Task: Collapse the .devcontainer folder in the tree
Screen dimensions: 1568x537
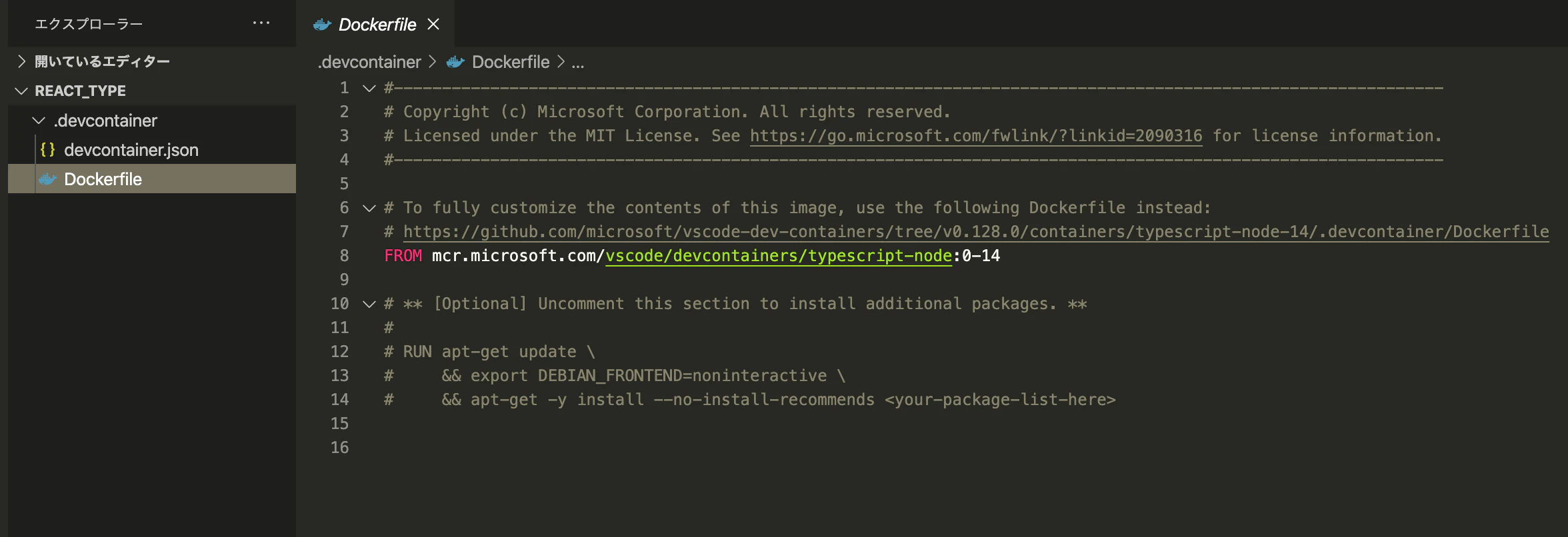Action: pyautogui.click(x=39, y=121)
